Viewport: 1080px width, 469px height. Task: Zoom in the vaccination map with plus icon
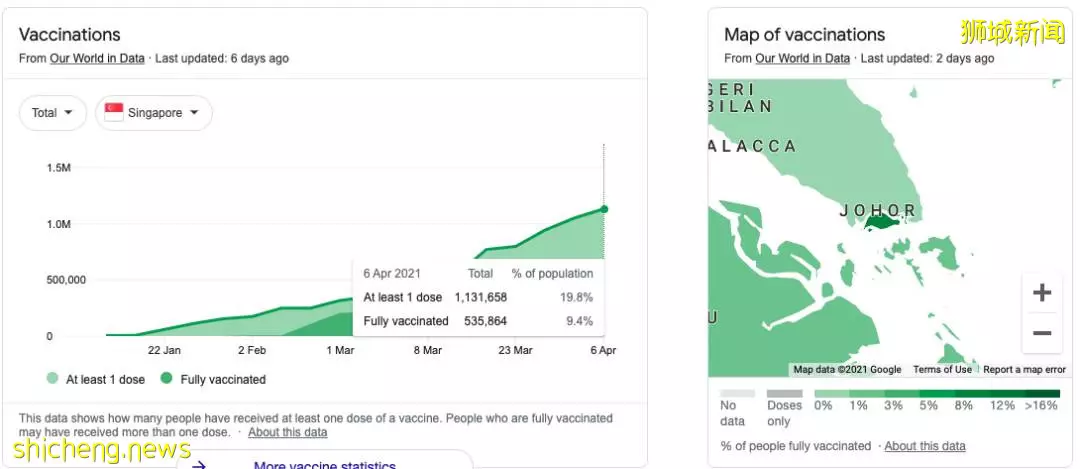tap(1041, 293)
